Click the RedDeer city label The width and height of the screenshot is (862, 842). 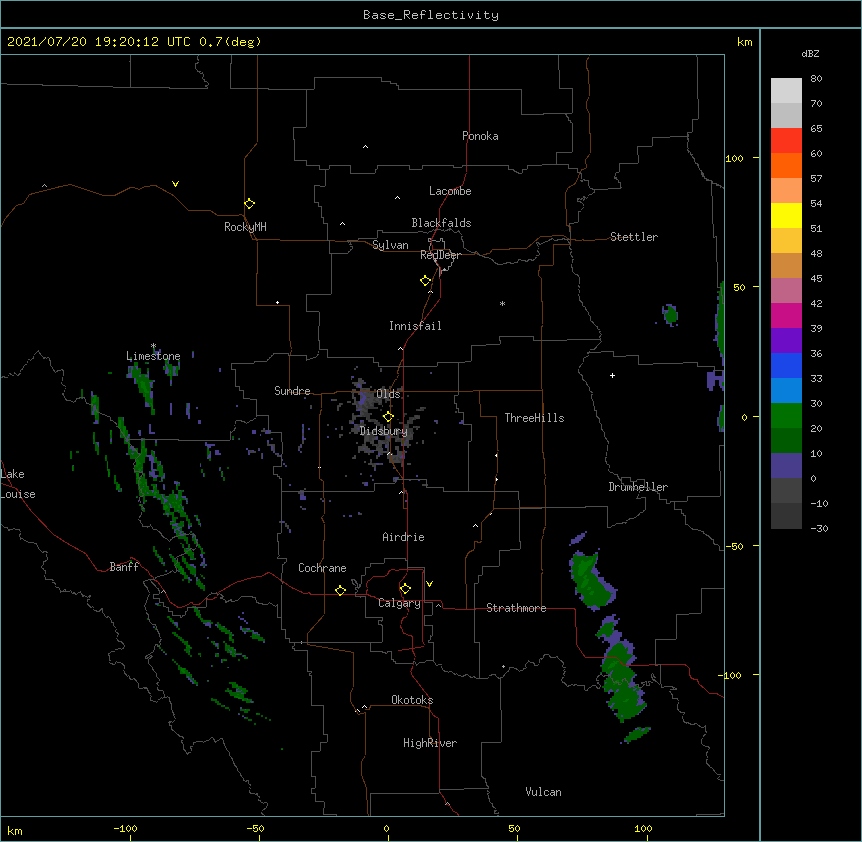[x=440, y=255]
